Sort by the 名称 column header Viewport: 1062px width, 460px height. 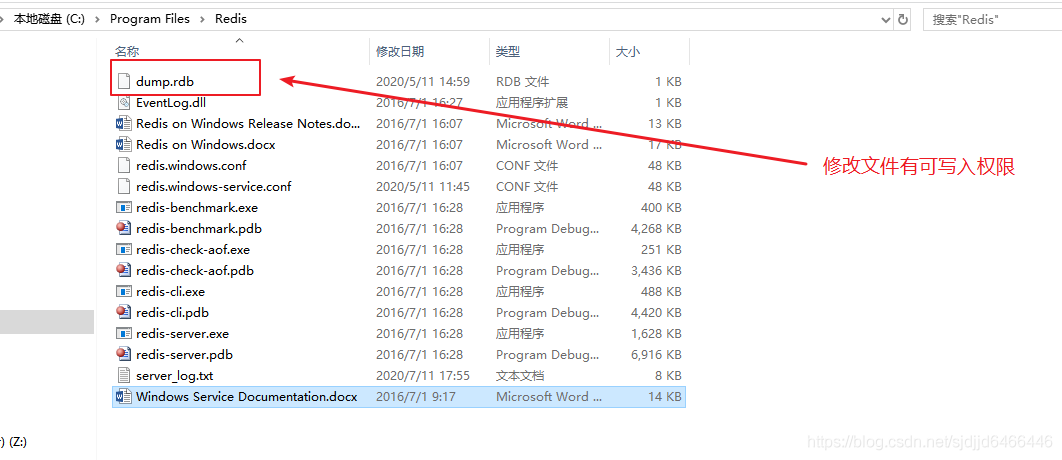(127, 51)
